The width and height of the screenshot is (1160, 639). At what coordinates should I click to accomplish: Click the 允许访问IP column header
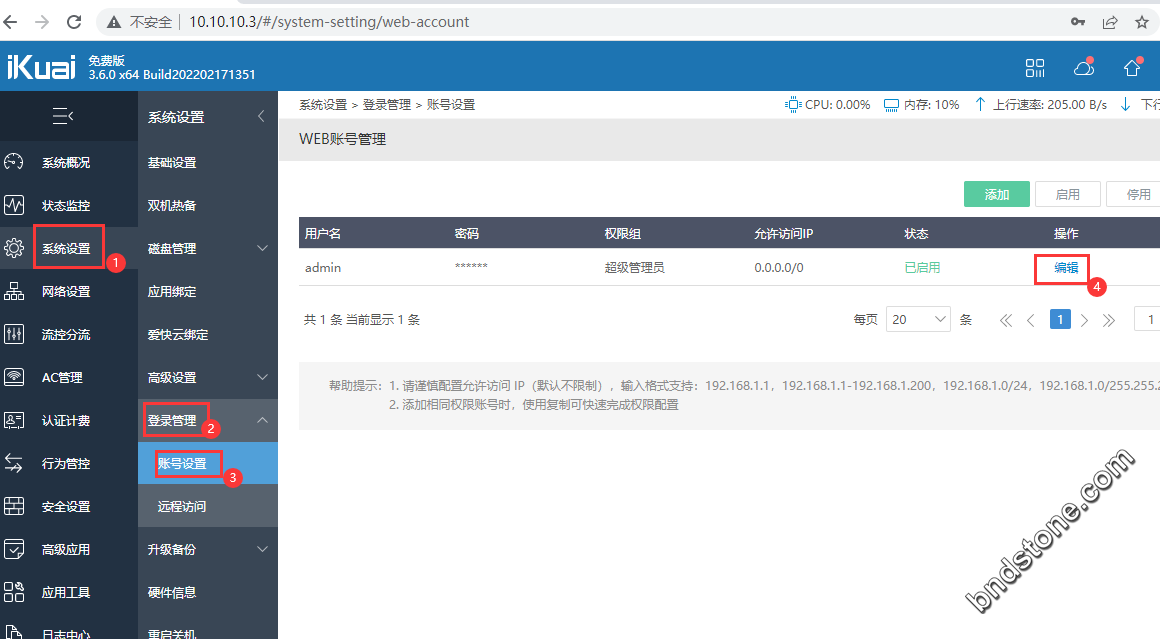coord(783,234)
